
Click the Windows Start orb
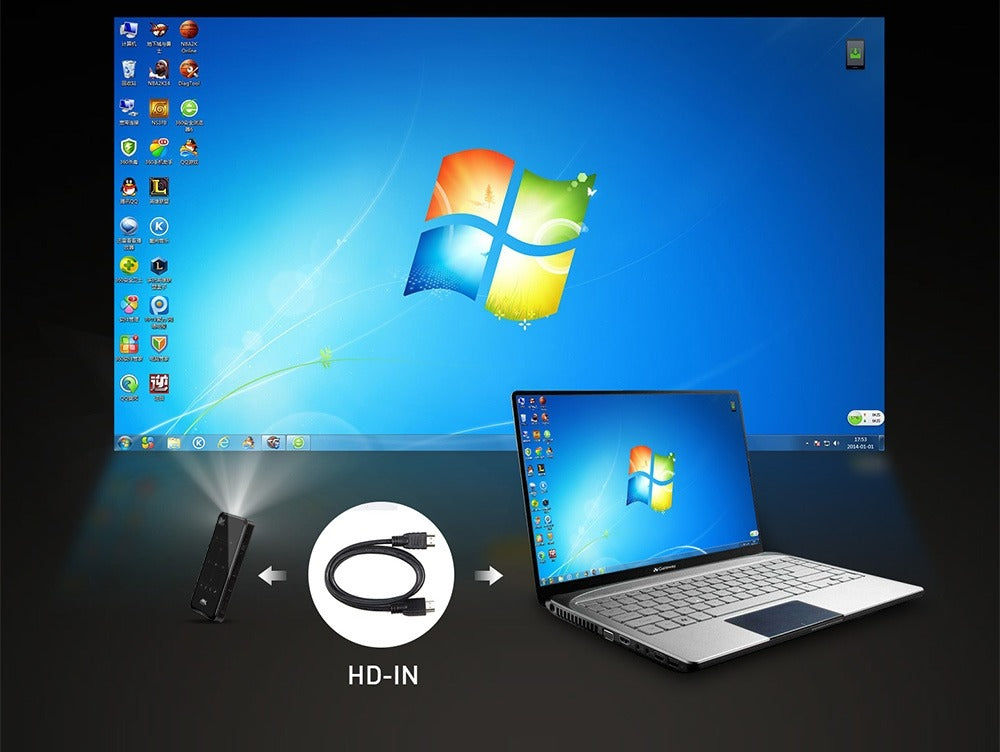pyautogui.click(x=125, y=443)
